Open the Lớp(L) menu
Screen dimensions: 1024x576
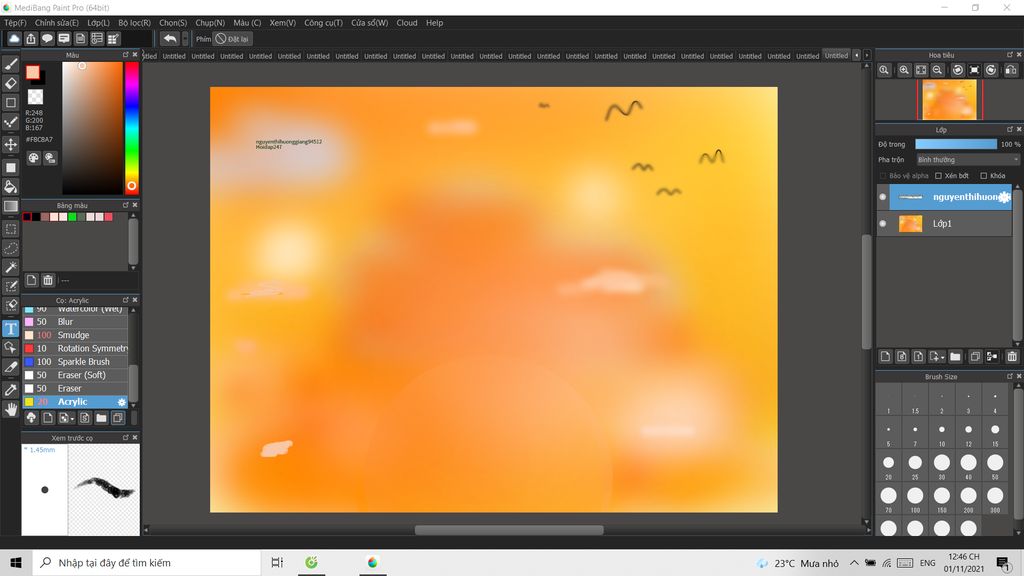point(99,23)
